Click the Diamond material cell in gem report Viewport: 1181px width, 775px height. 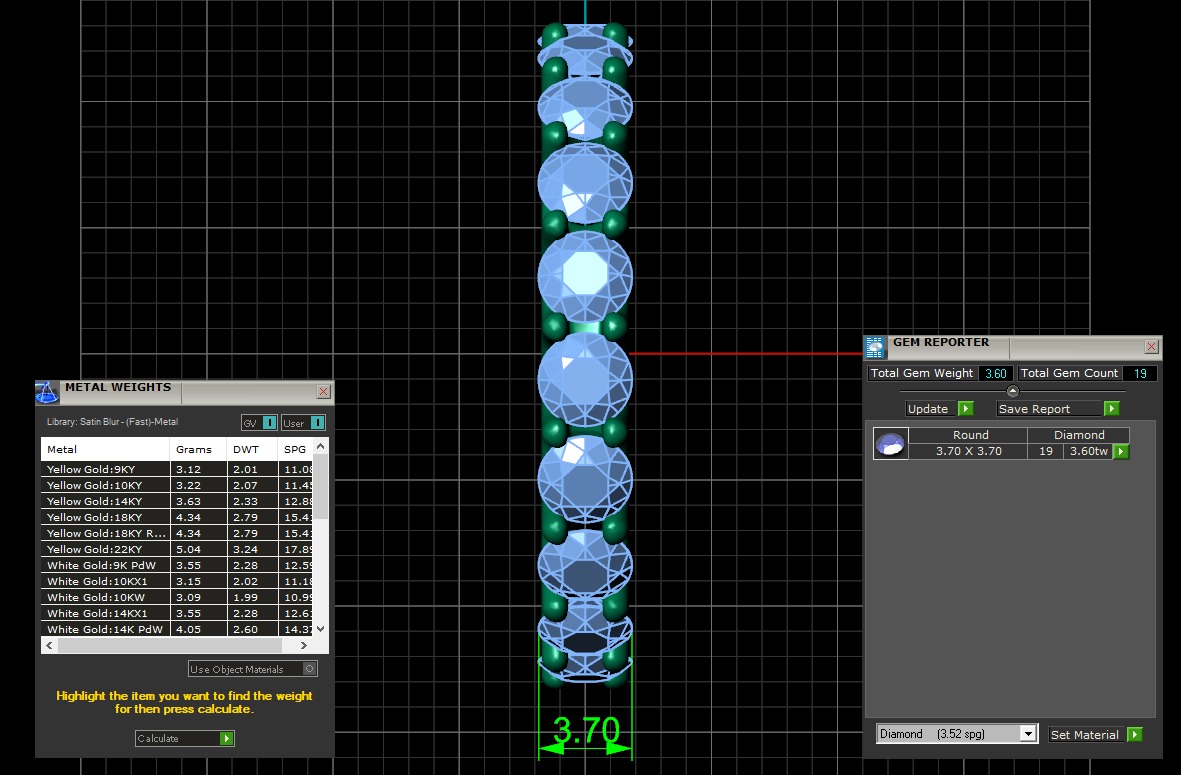[x=1079, y=435]
